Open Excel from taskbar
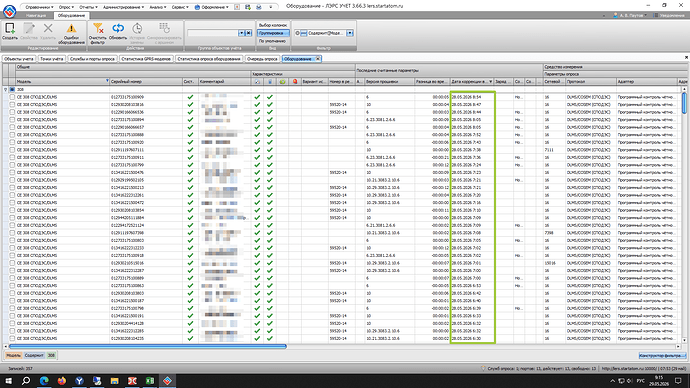Image resolution: width=690 pixels, height=388 pixels. 150,381
